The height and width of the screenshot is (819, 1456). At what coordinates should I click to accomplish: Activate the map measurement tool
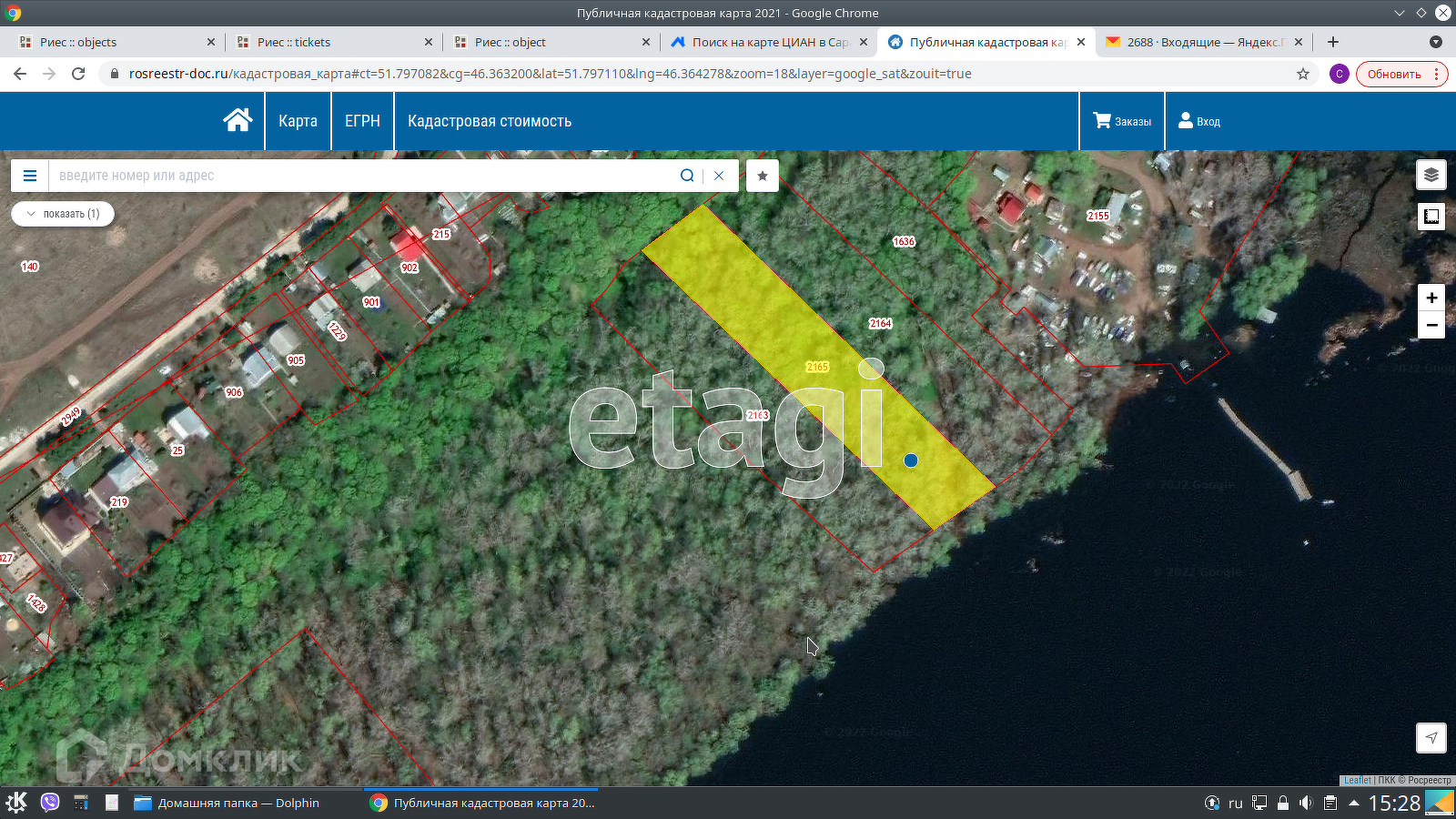(x=1431, y=217)
